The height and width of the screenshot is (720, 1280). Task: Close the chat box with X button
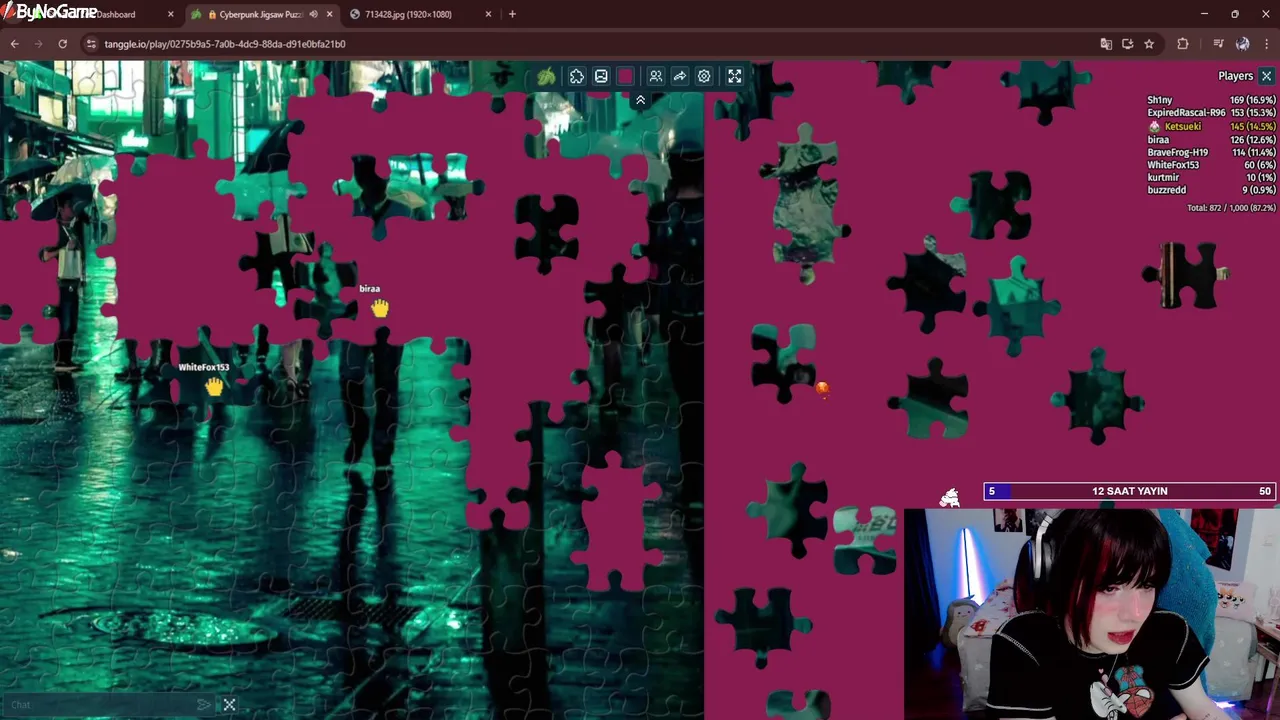[x=229, y=705]
